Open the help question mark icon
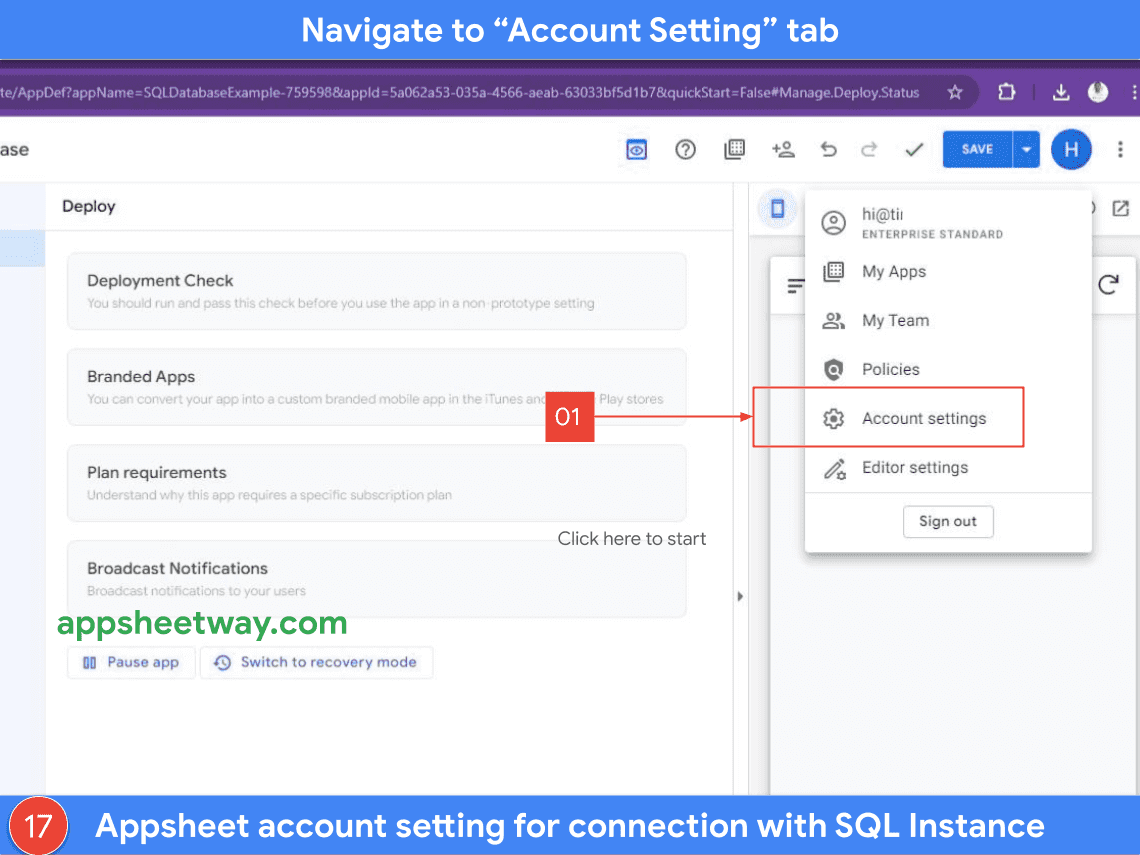This screenshot has width=1140, height=855. pyautogui.click(x=685, y=150)
